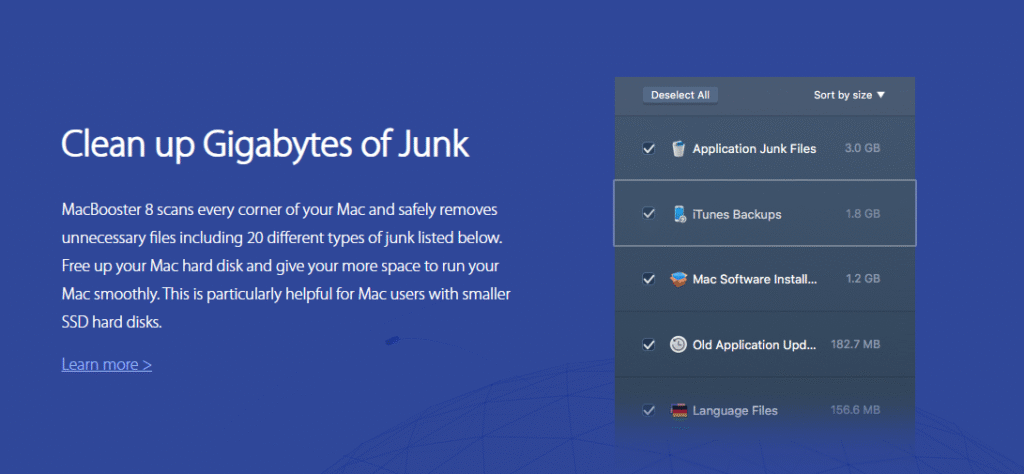Click the Mac Software Installer package icon

click(679, 279)
